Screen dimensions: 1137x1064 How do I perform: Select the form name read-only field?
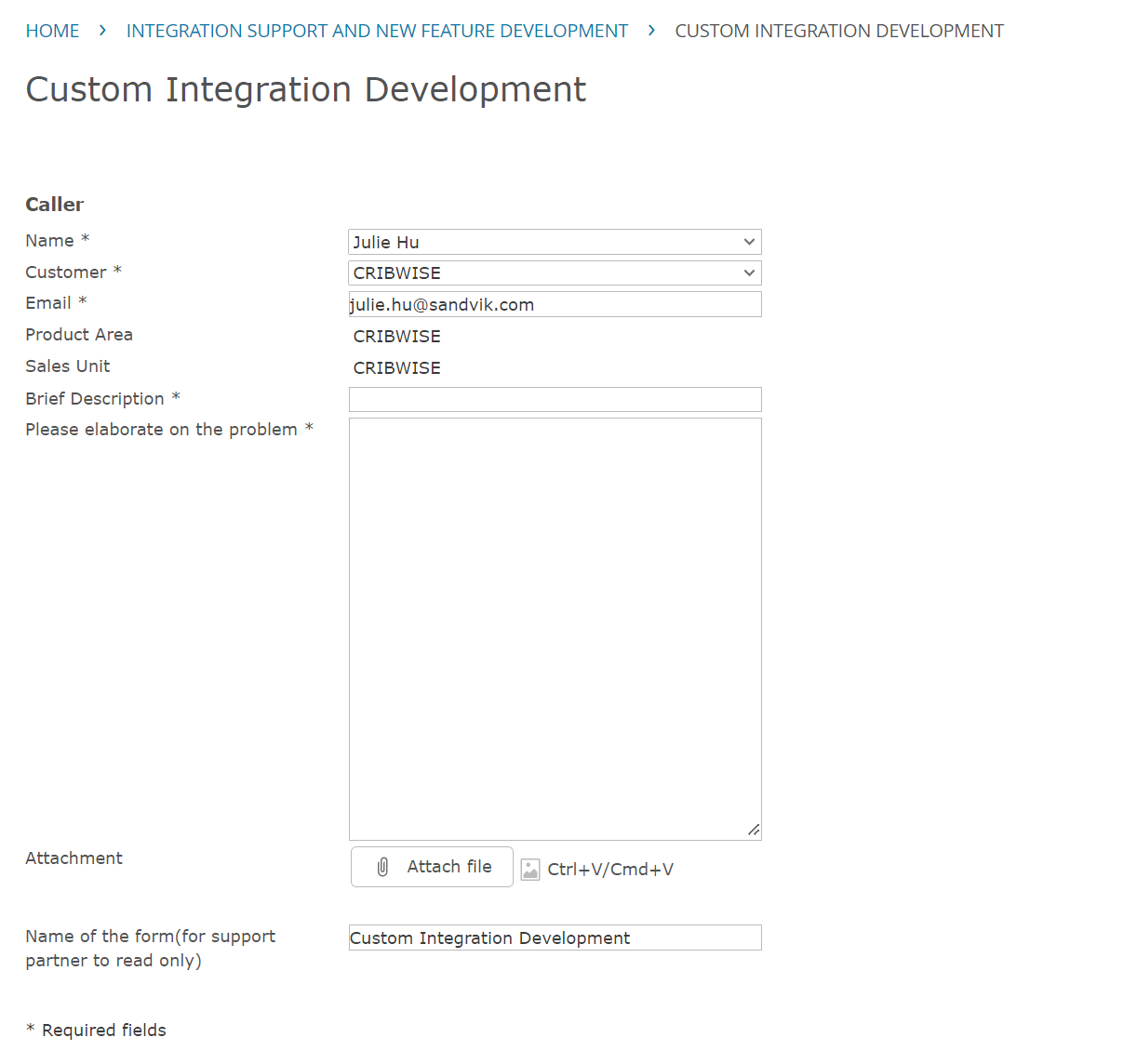point(555,938)
